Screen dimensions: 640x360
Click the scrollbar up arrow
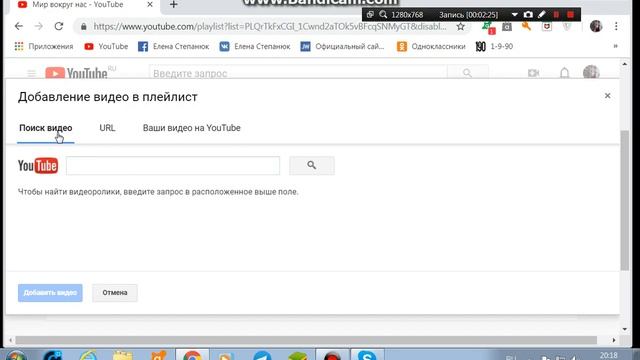click(624, 64)
